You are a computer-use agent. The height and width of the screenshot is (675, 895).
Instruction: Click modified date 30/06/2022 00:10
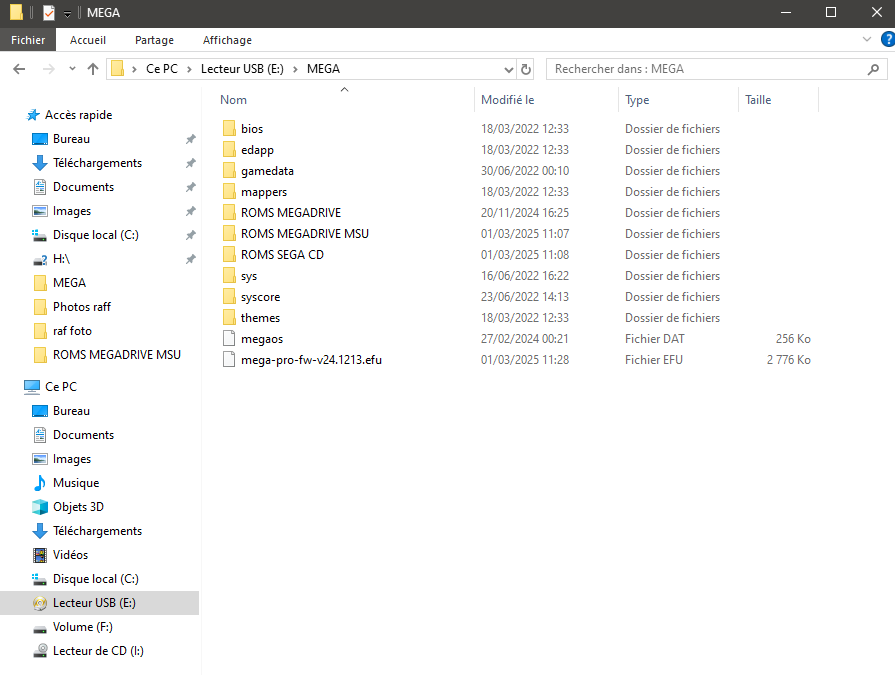click(525, 171)
